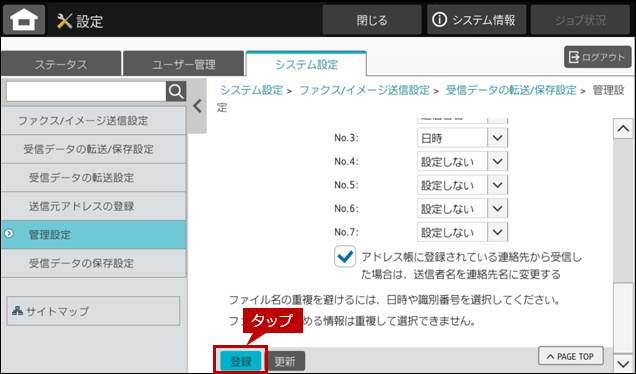This screenshot has width=636, height=374.
Task: Click the scrollbar up arrow
Action: tap(623, 129)
